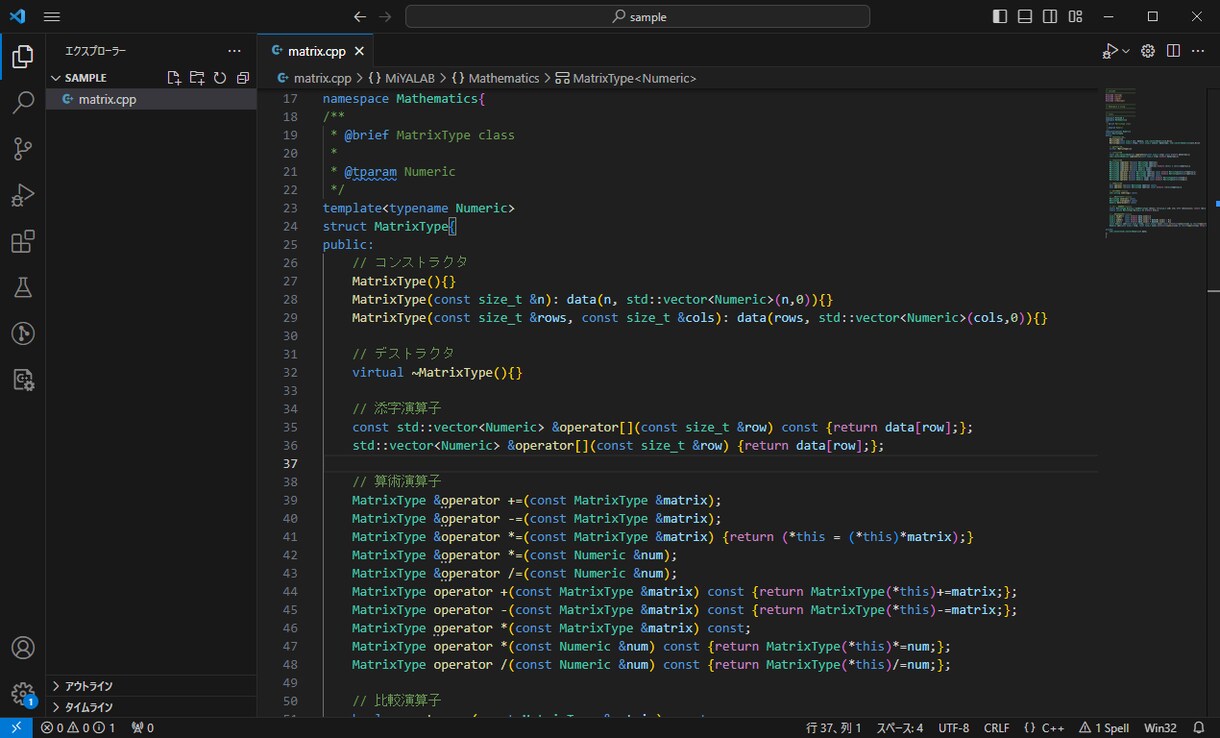Viewport: 1220px width, 738px height.
Task: Open Run and Debug view
Action: [x=22, y=195]
